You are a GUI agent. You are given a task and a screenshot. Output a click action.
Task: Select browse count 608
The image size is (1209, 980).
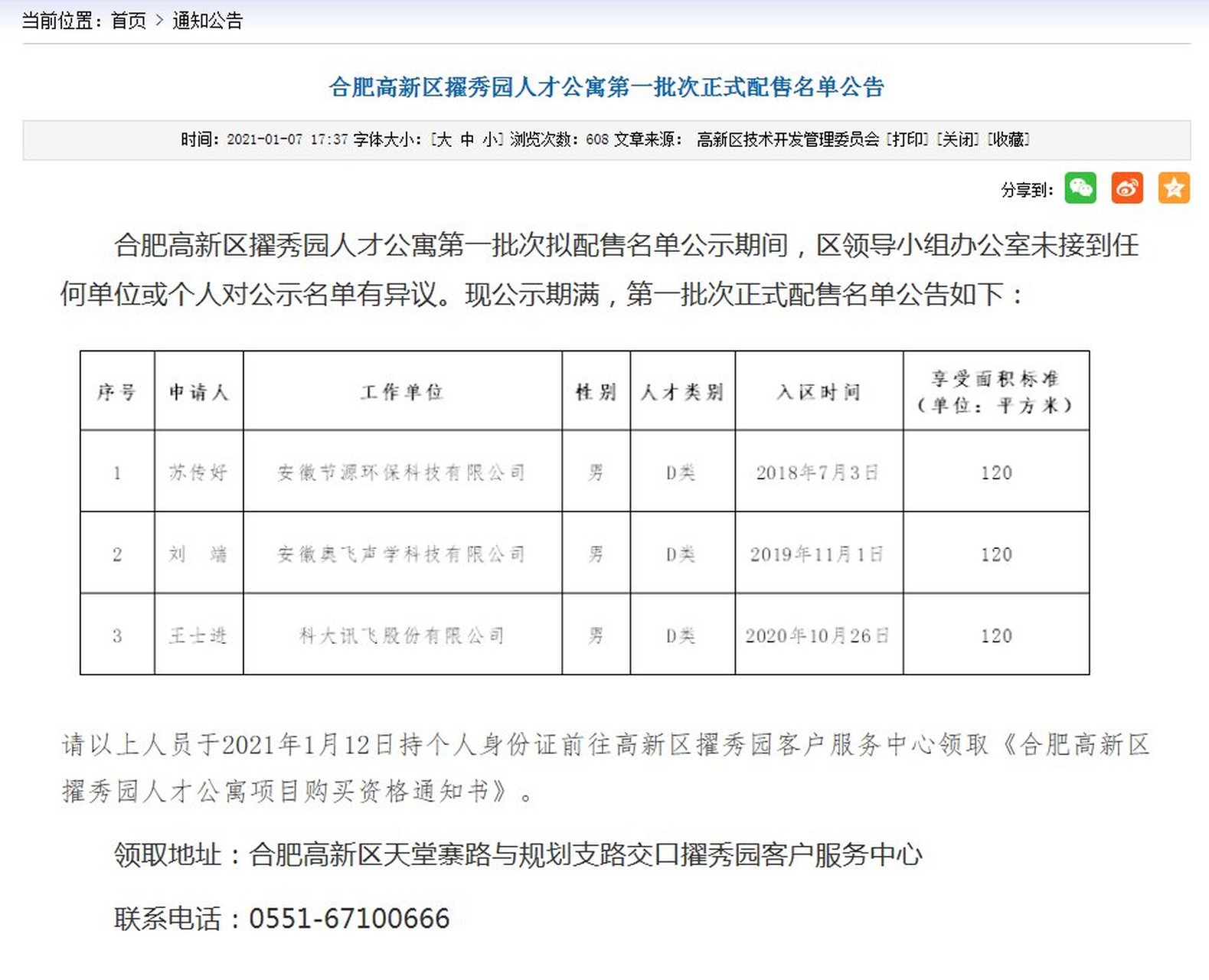pos(597,139)
